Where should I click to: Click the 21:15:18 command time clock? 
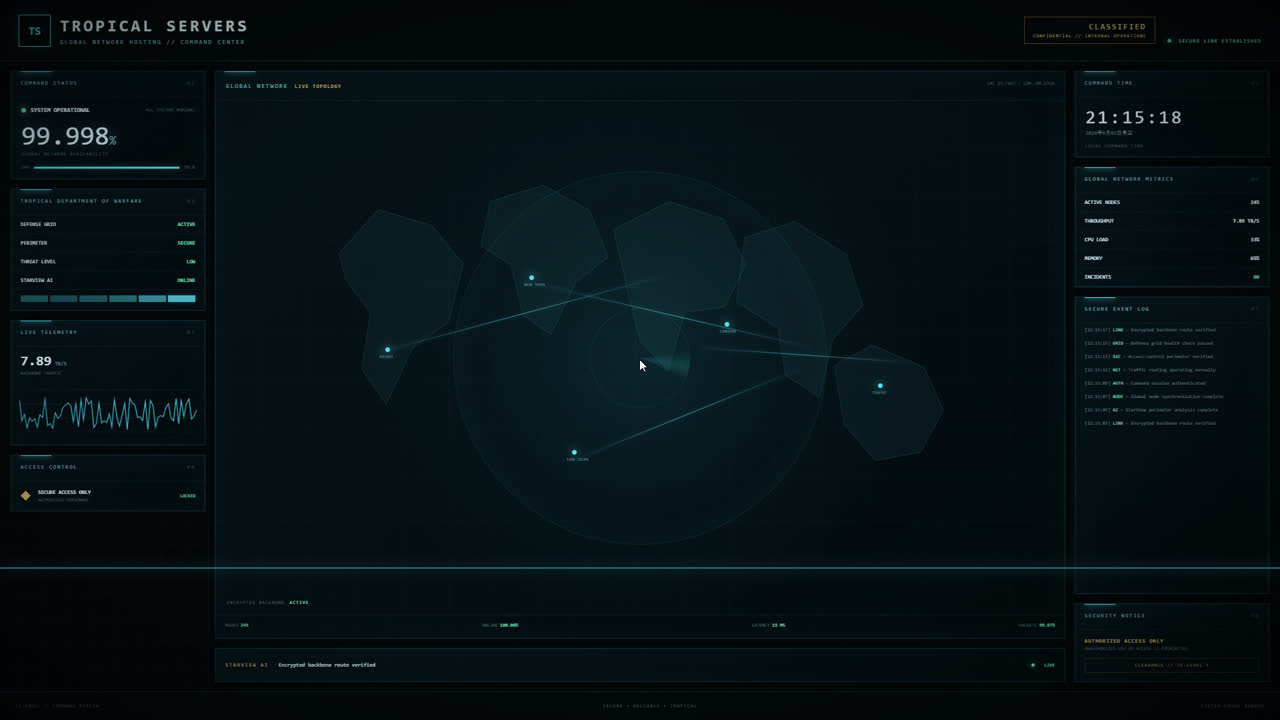[x=1133, y=118]
